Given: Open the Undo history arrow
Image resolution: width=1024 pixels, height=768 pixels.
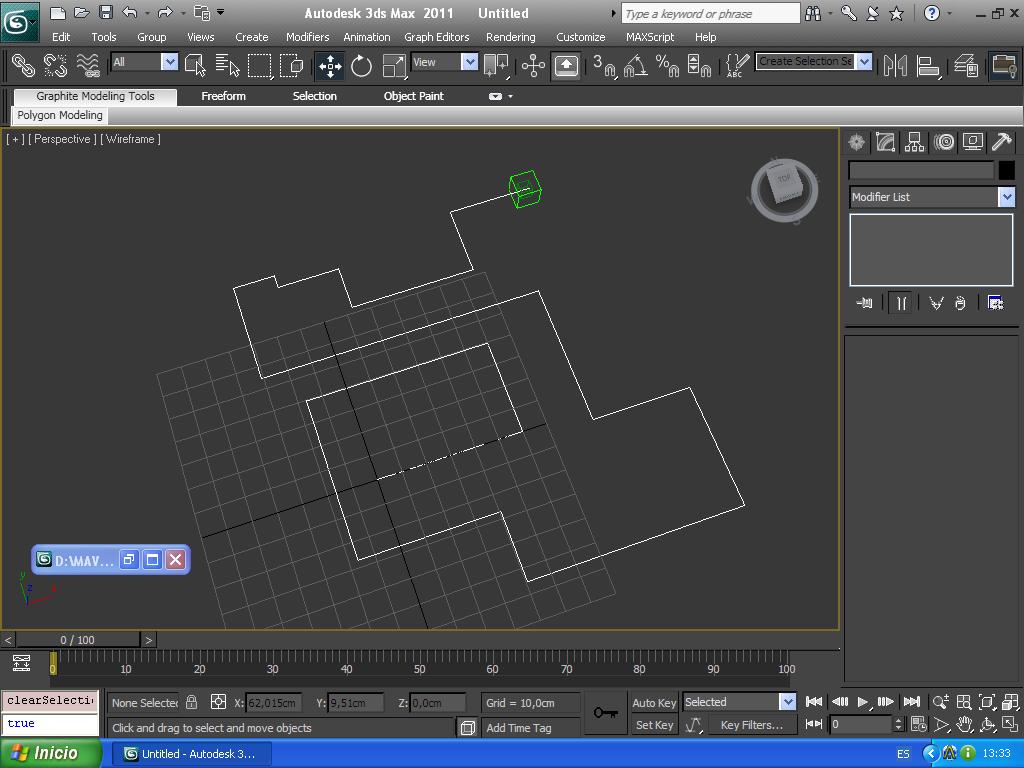Looking at the screenshot, I should pos(147,12).
